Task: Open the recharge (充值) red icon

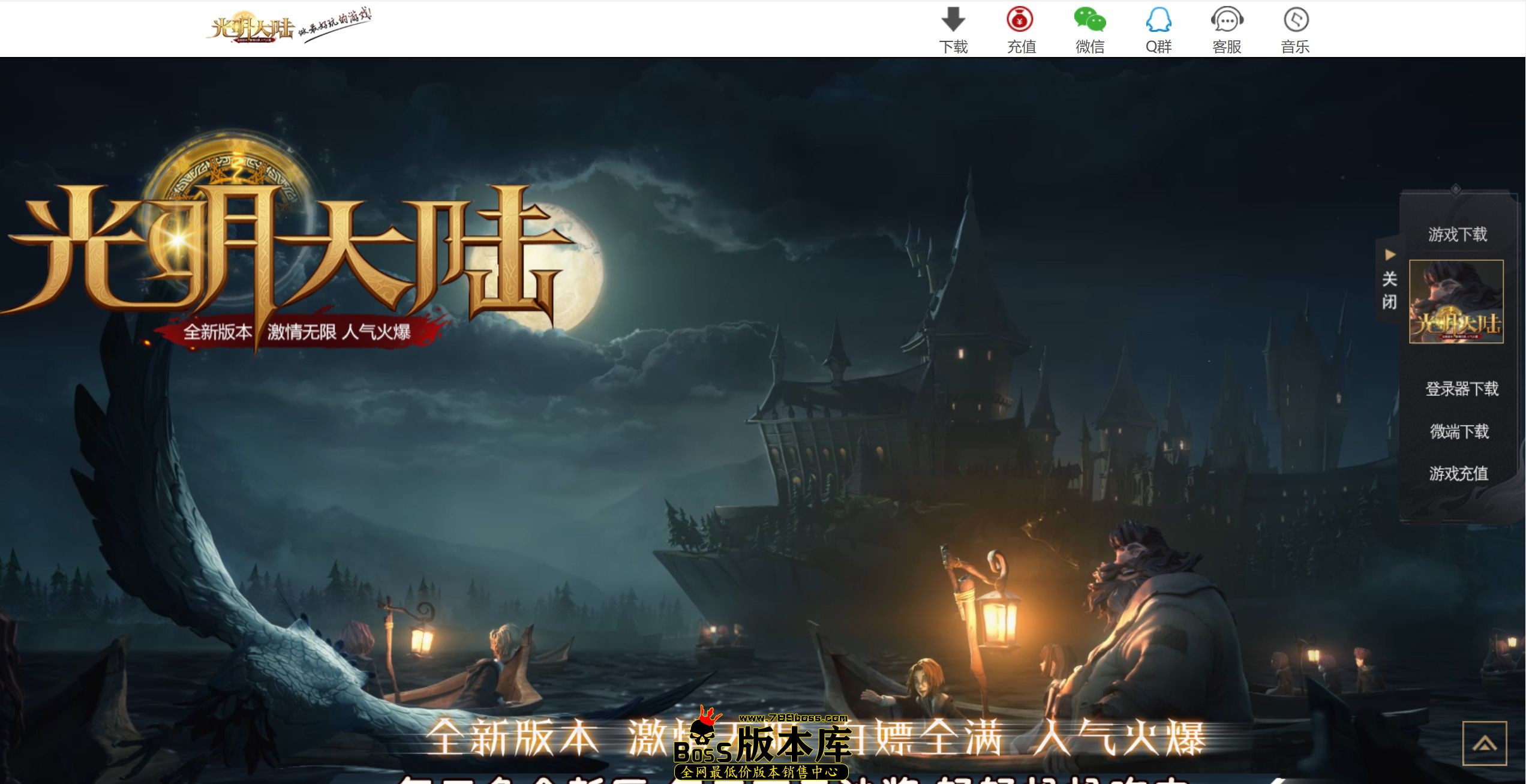Action: coord(1020,19)
